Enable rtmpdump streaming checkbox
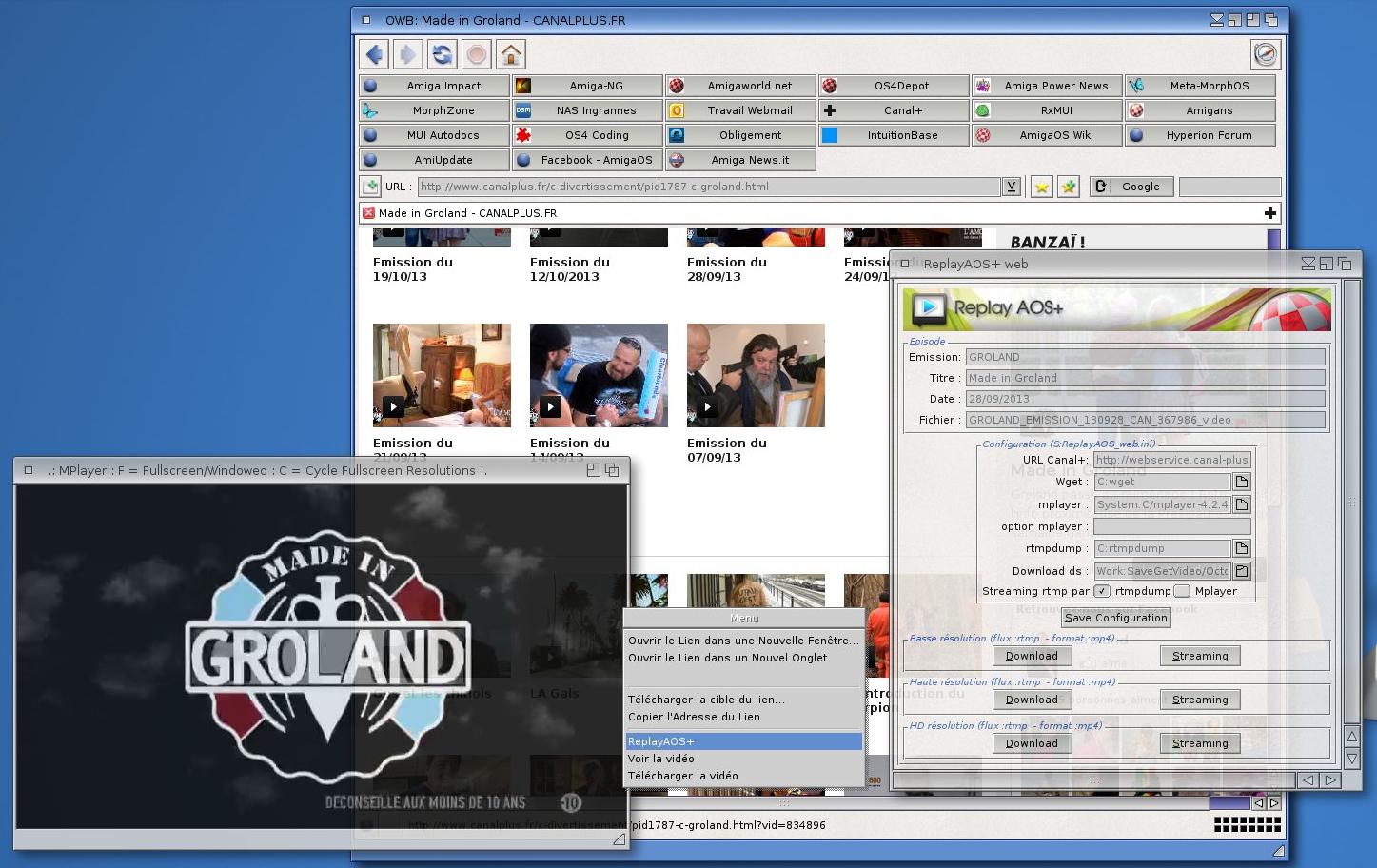This screenshot has width=1377, height=868. pos(1102,591)
